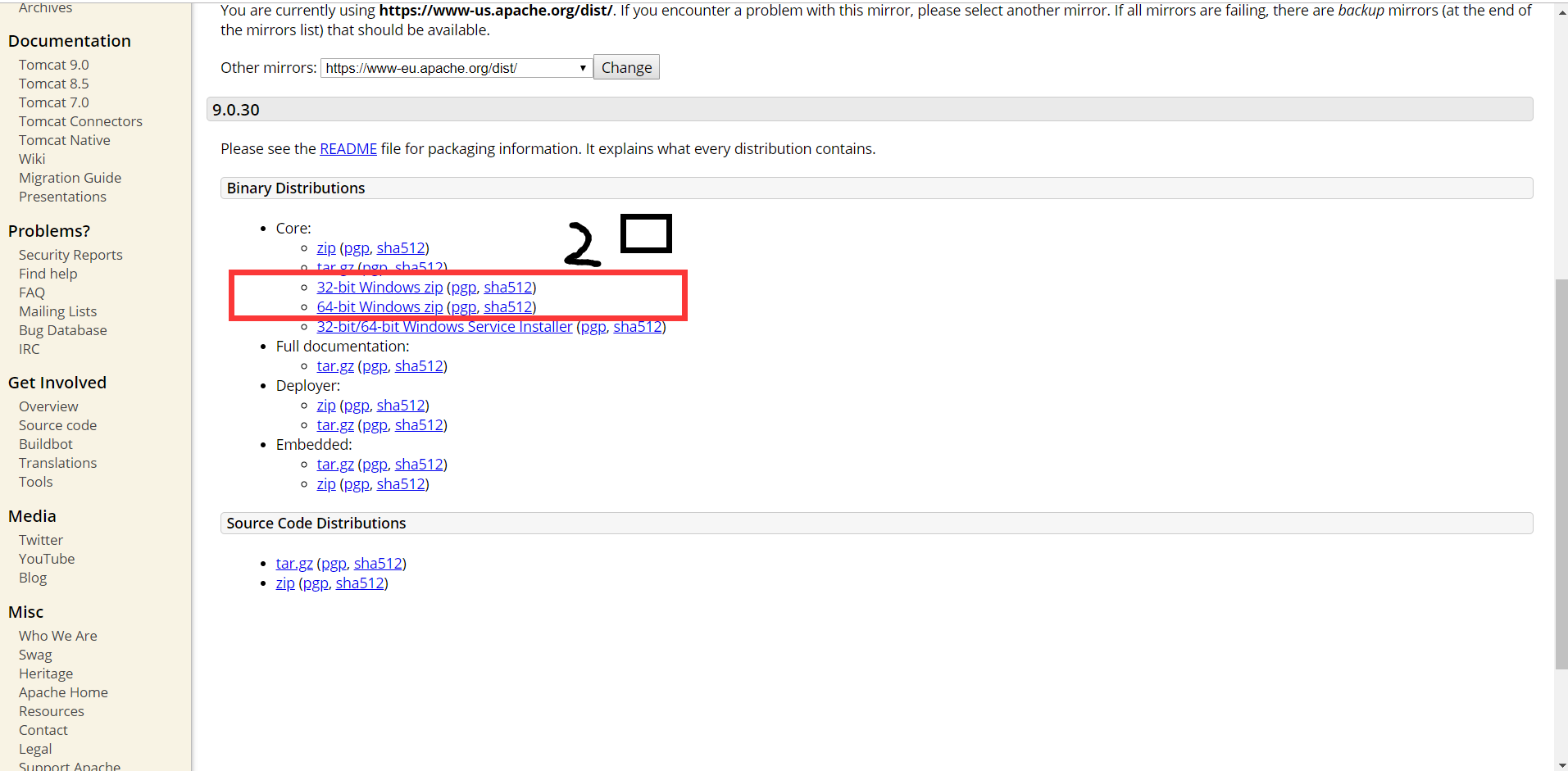Open Translations page
Viewport: 1568px width, 771px height.
[57, 463]
